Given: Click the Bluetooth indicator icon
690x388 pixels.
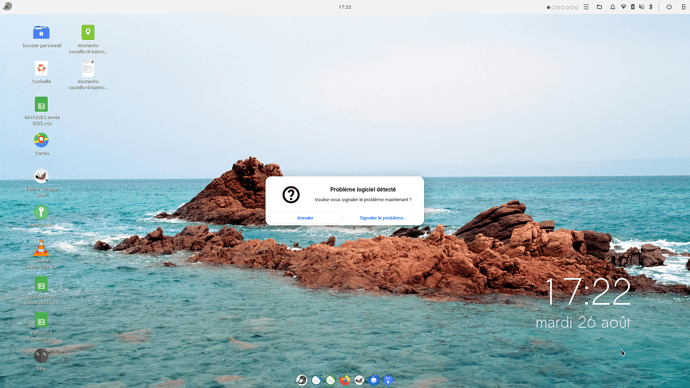Looking at the screenshot, I should [x=651, y=7].
